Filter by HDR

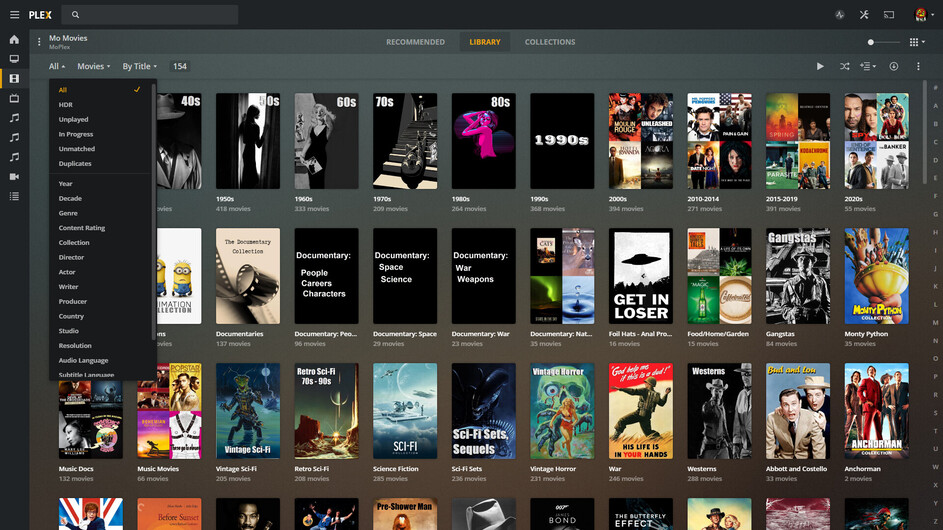tap(100, 105)
